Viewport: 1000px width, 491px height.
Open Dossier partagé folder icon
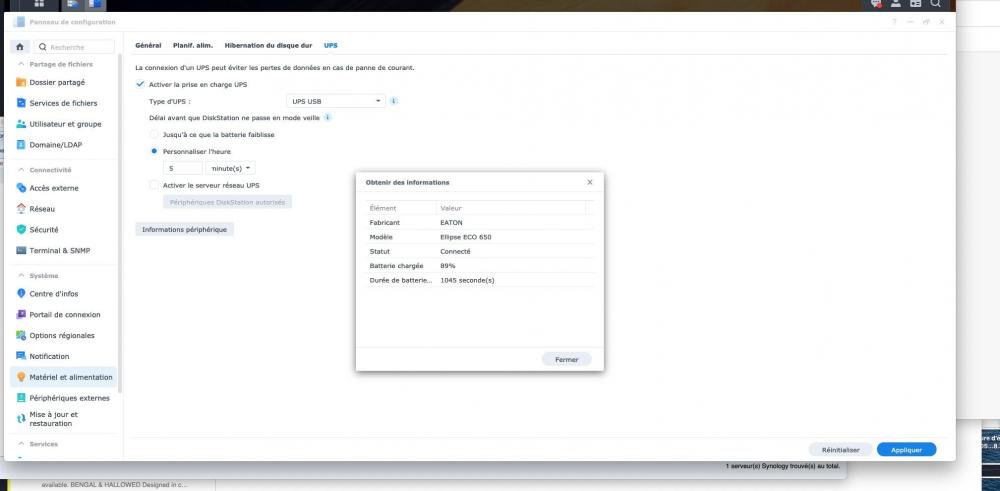tap(21, 82)
